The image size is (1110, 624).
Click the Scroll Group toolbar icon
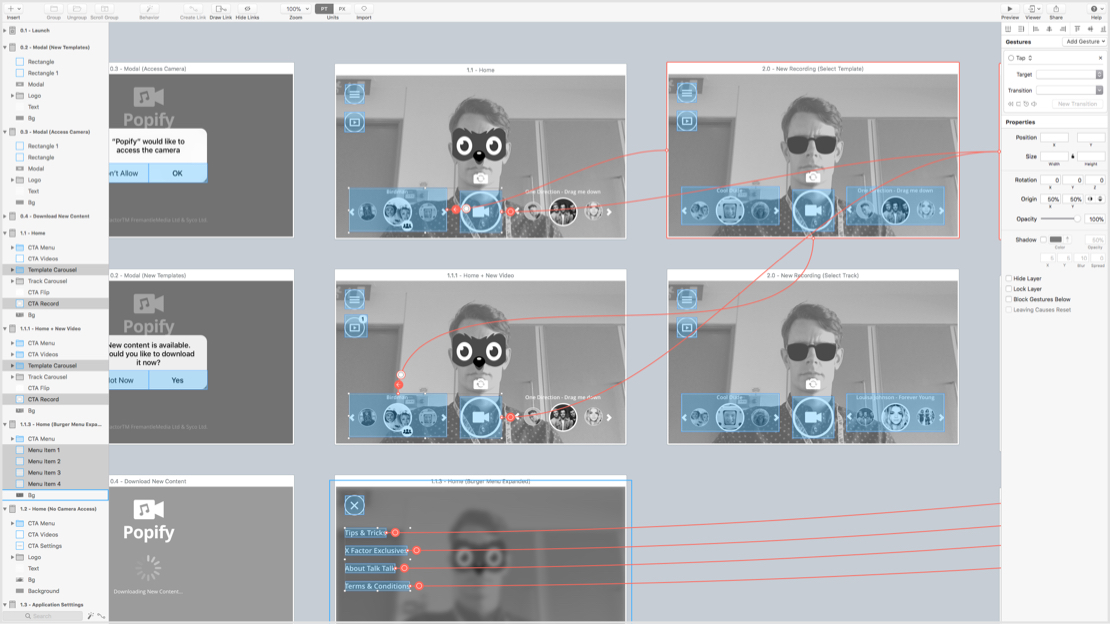(104, 9)
